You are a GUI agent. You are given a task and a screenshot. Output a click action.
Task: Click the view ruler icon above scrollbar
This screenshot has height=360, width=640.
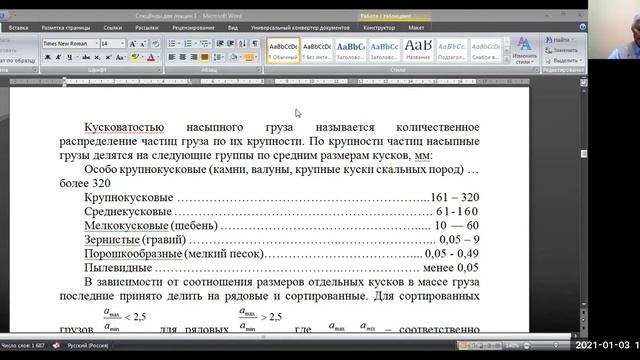tap(584, 82)
